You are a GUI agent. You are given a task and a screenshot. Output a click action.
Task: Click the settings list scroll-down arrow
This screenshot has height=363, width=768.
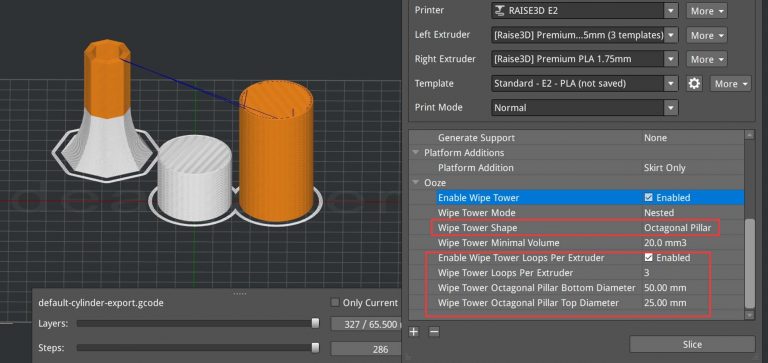pyautogui.click(x=749, y=315)
